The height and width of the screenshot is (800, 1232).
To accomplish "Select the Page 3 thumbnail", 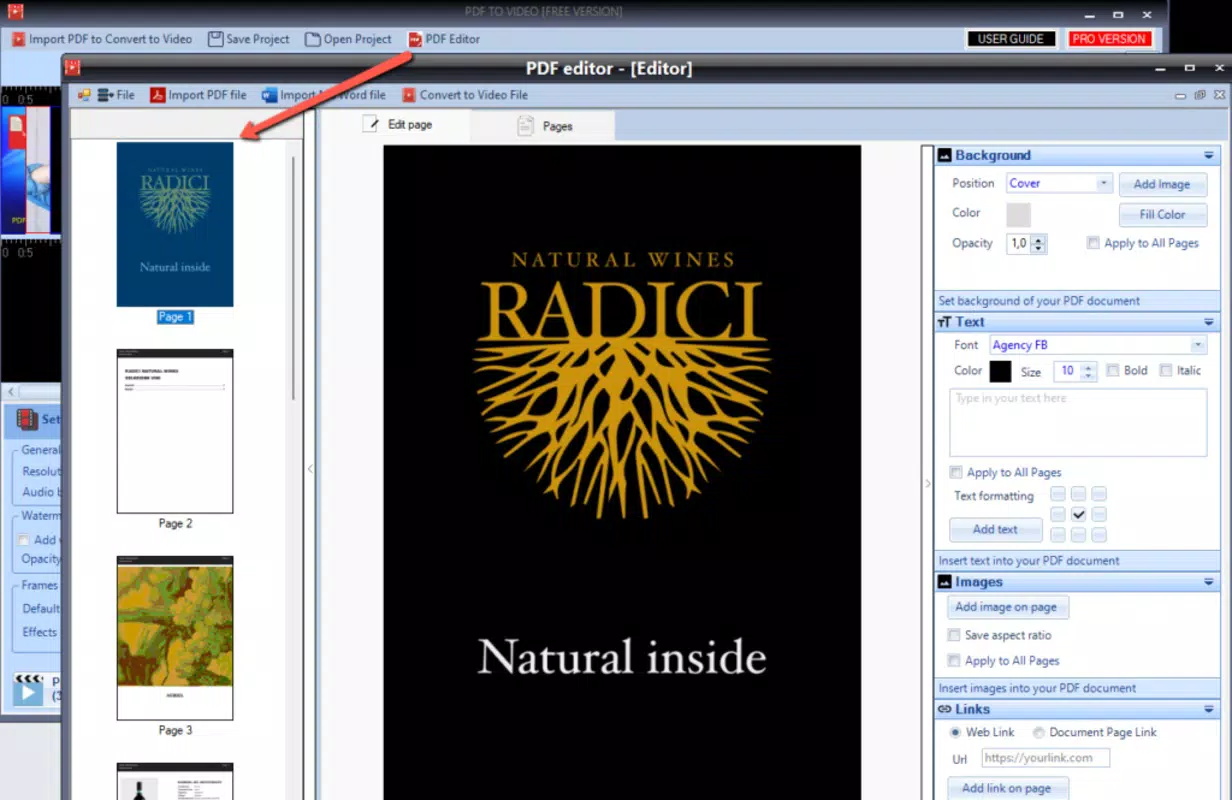I will (x=175, y=638).
